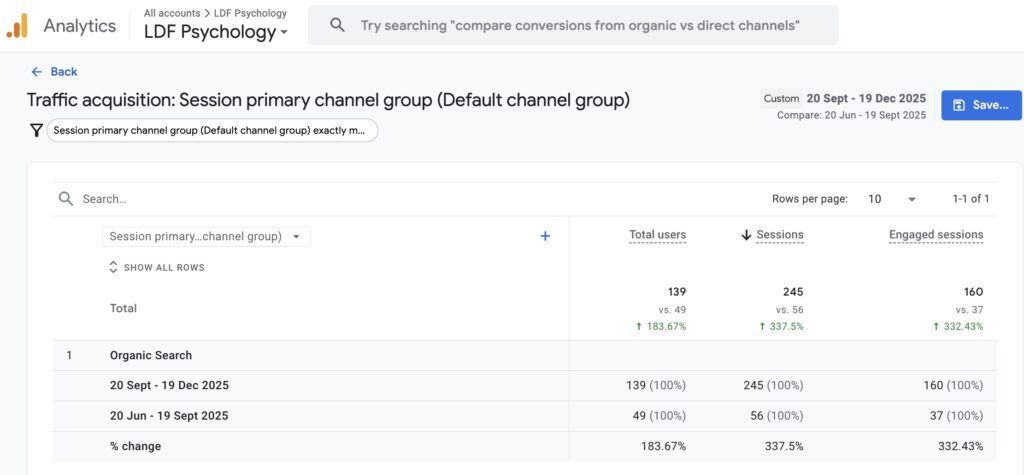Click the Save... button

click(982, 105)
